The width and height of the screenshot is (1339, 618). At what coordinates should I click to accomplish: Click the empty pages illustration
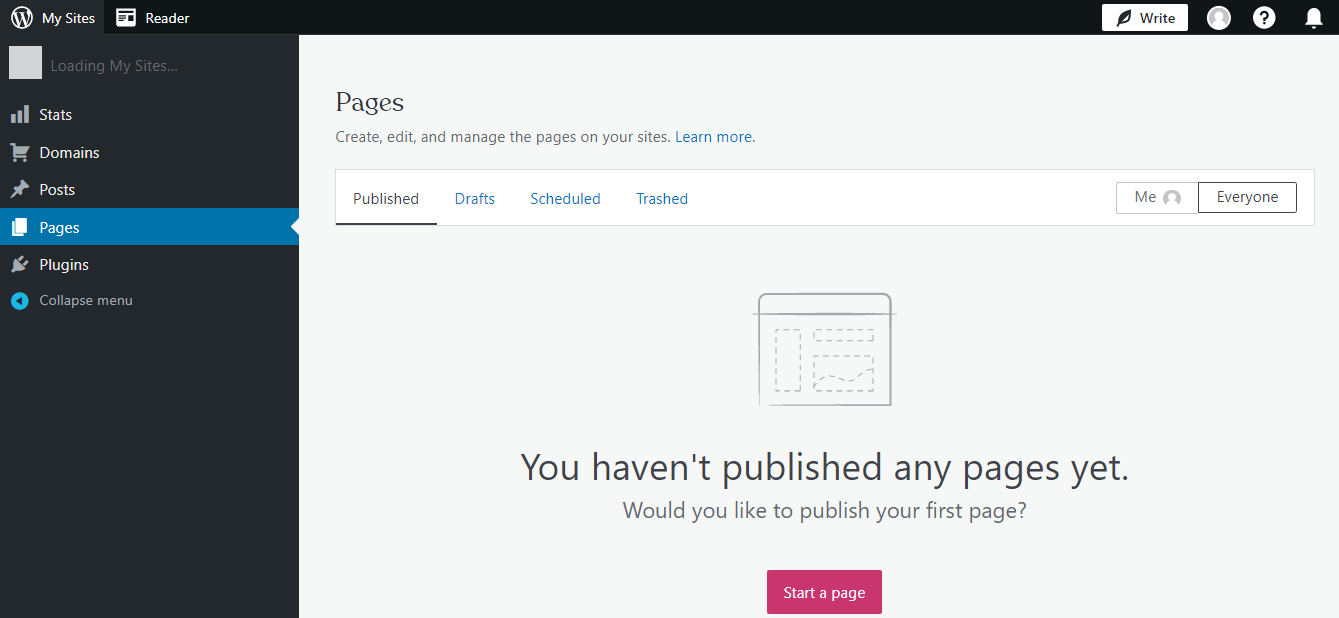(x=825, y=349)
